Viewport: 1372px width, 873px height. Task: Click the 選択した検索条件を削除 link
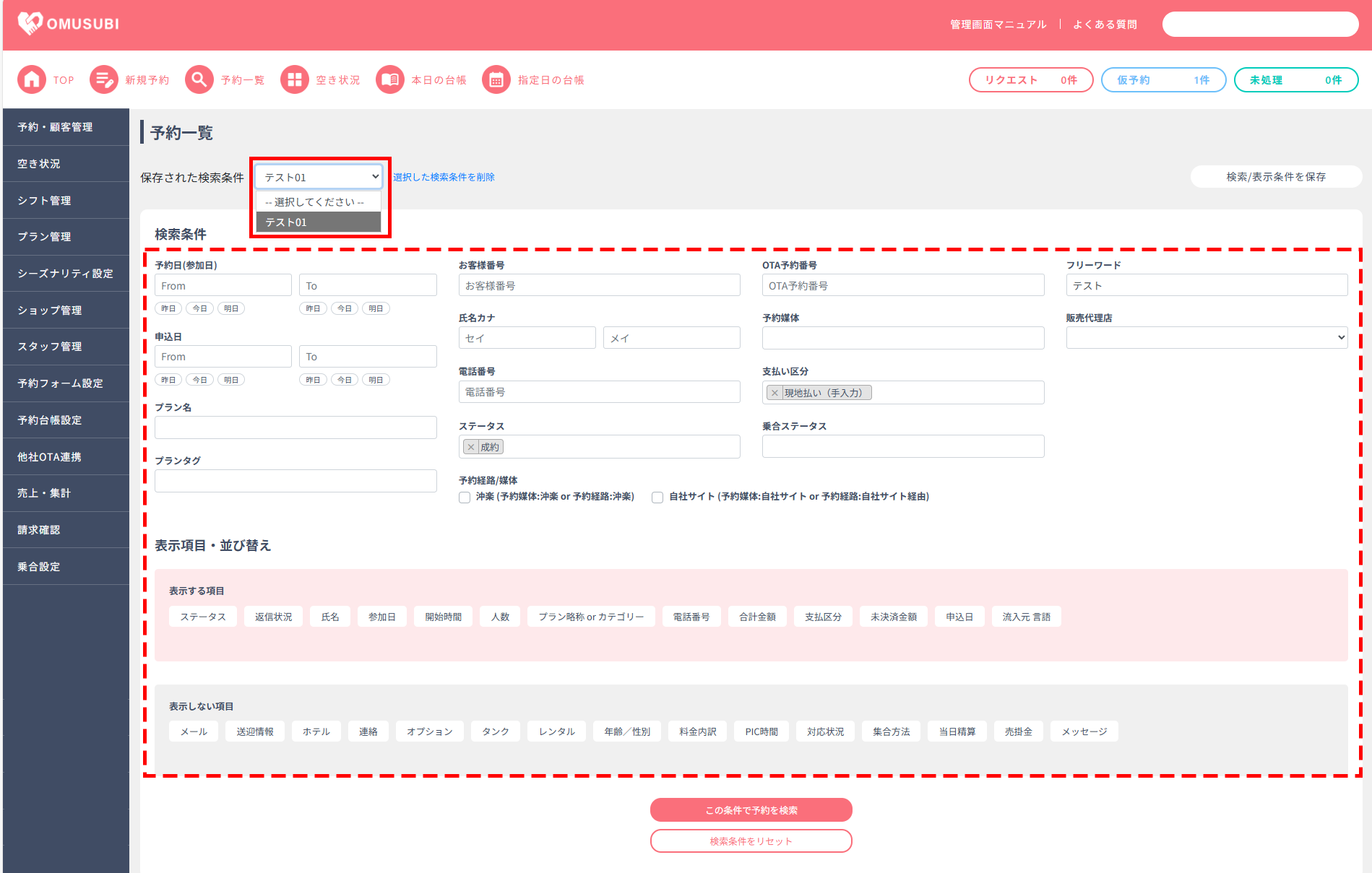click(x=444, y=177)
